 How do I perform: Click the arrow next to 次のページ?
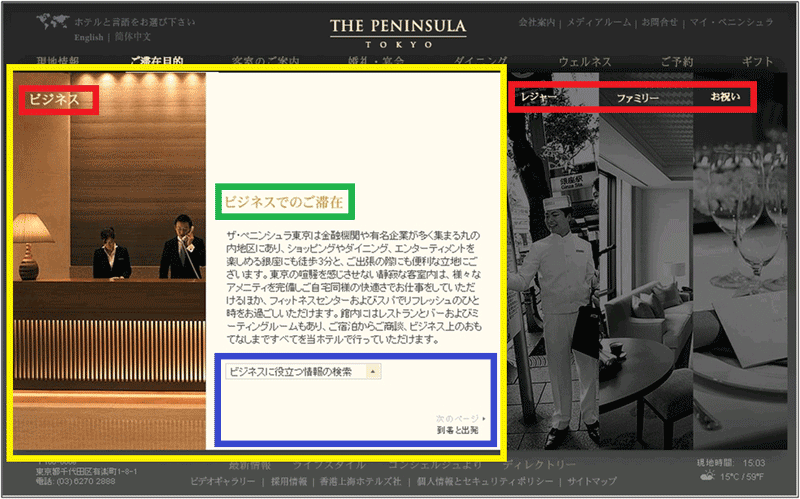pos(485,418)
